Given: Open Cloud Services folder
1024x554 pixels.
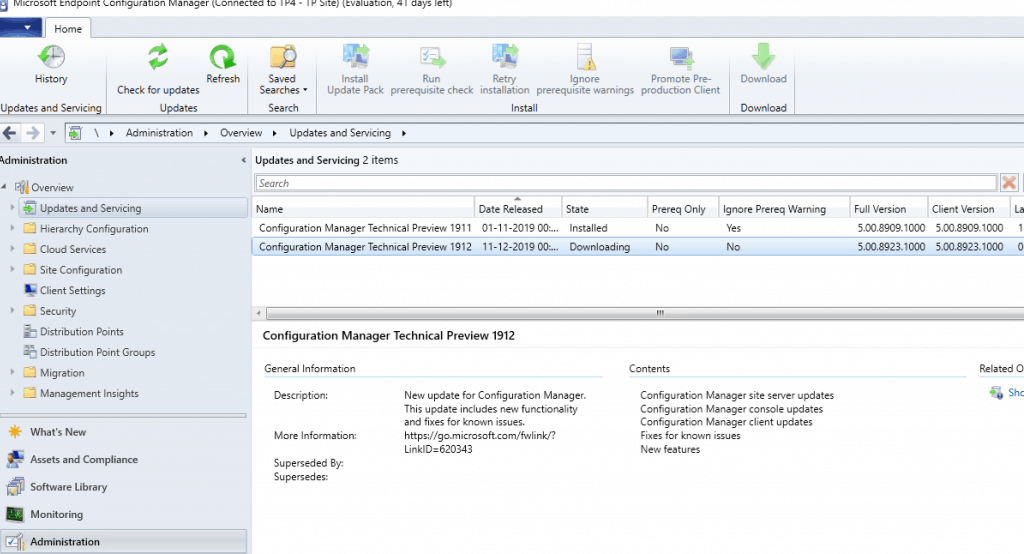Looking at the screenshot, I should click(x=72, y=249).
